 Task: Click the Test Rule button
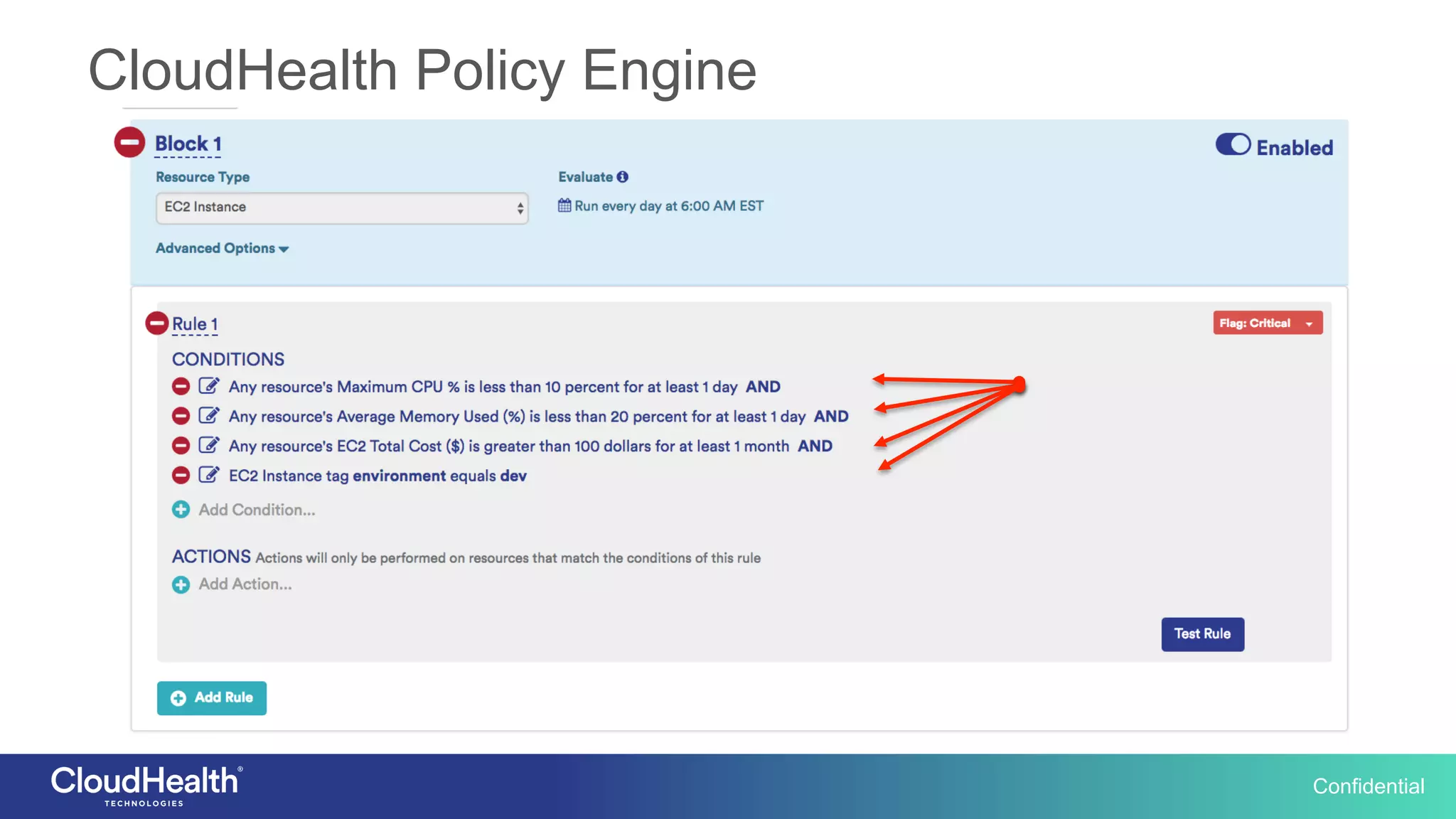1202,634
